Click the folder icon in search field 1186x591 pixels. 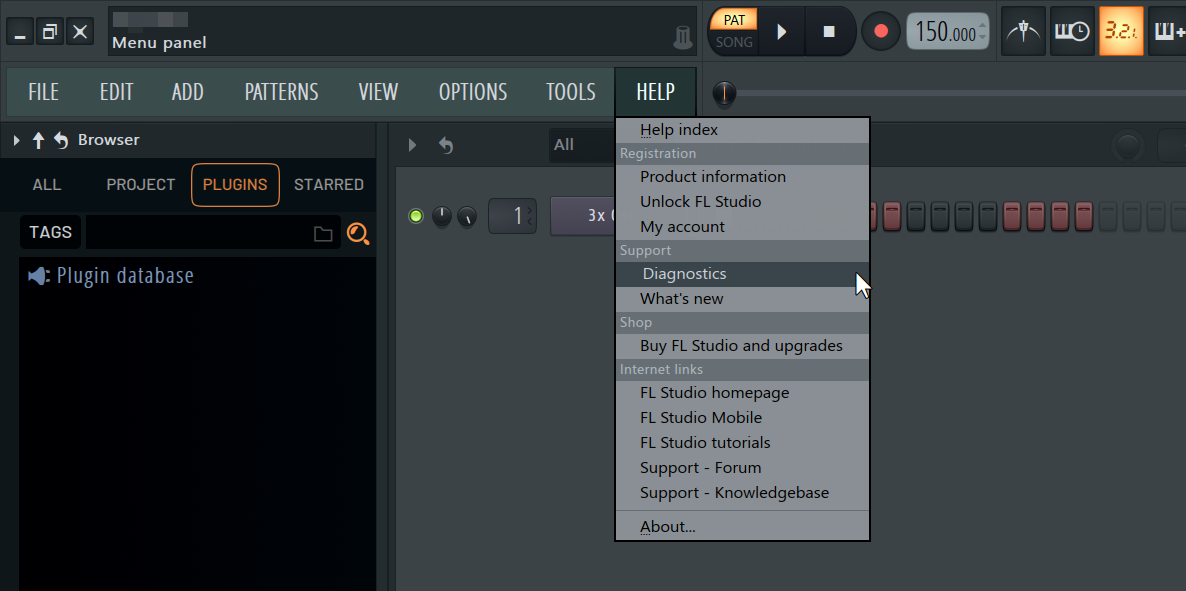click(323, 234)
